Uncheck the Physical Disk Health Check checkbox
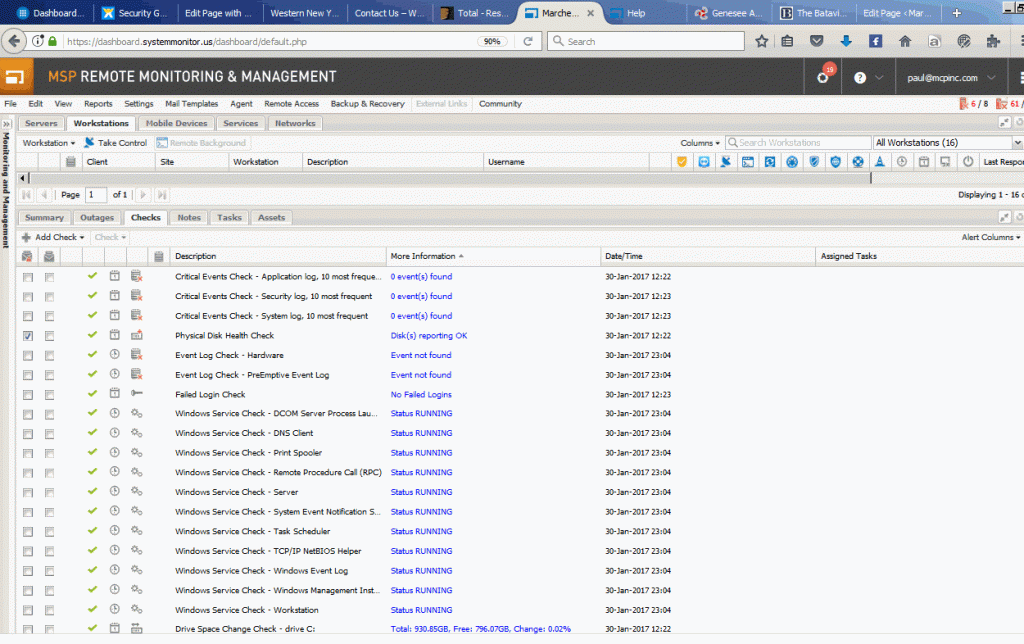 27,336
